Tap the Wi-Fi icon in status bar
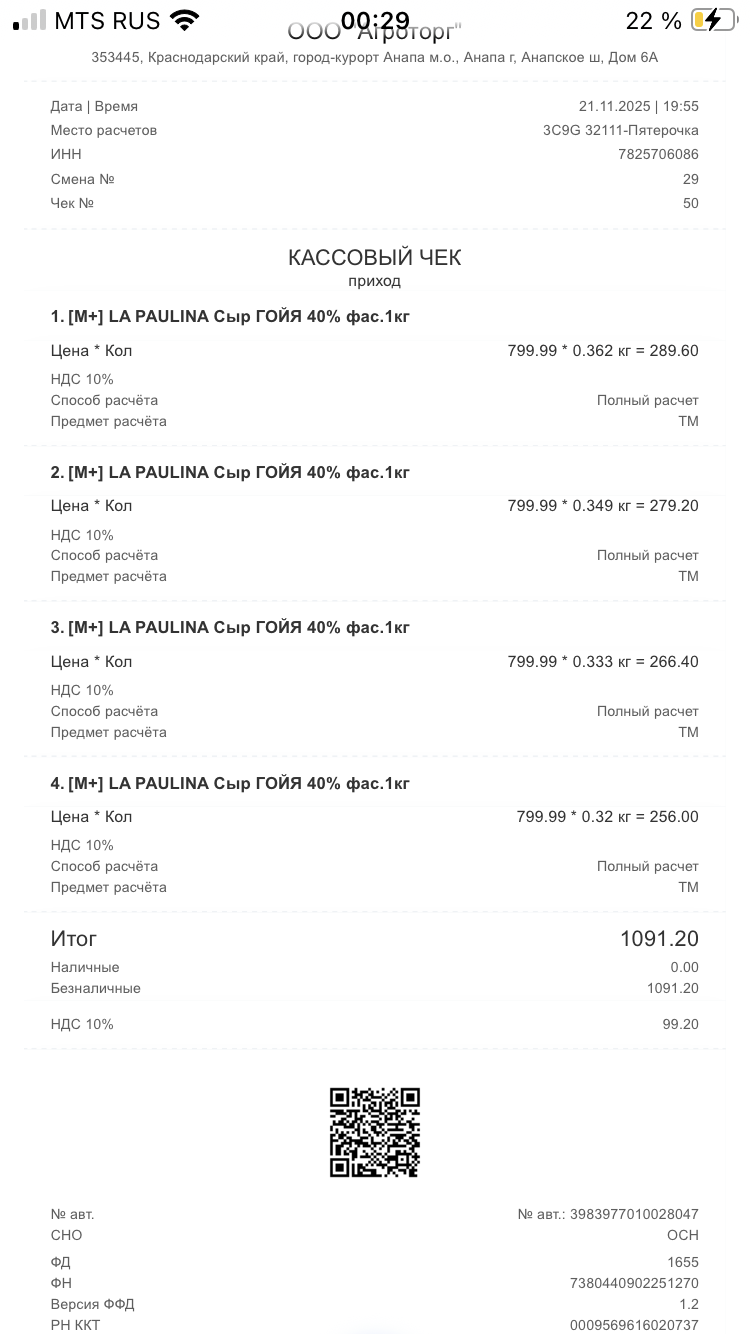750x1334 pixels. (184, 20)
